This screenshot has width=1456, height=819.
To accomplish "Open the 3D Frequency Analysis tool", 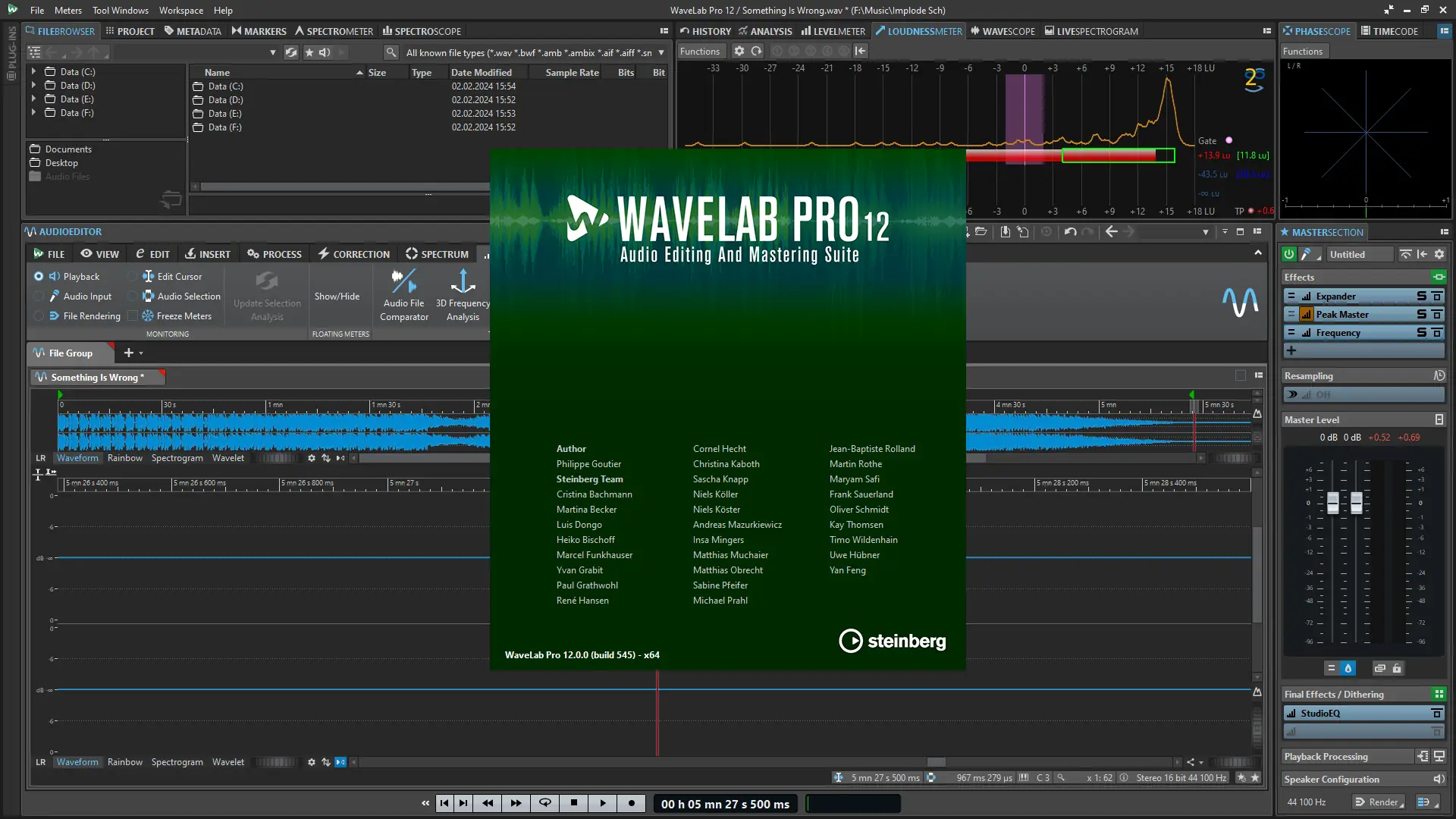I will click(463, 296).
